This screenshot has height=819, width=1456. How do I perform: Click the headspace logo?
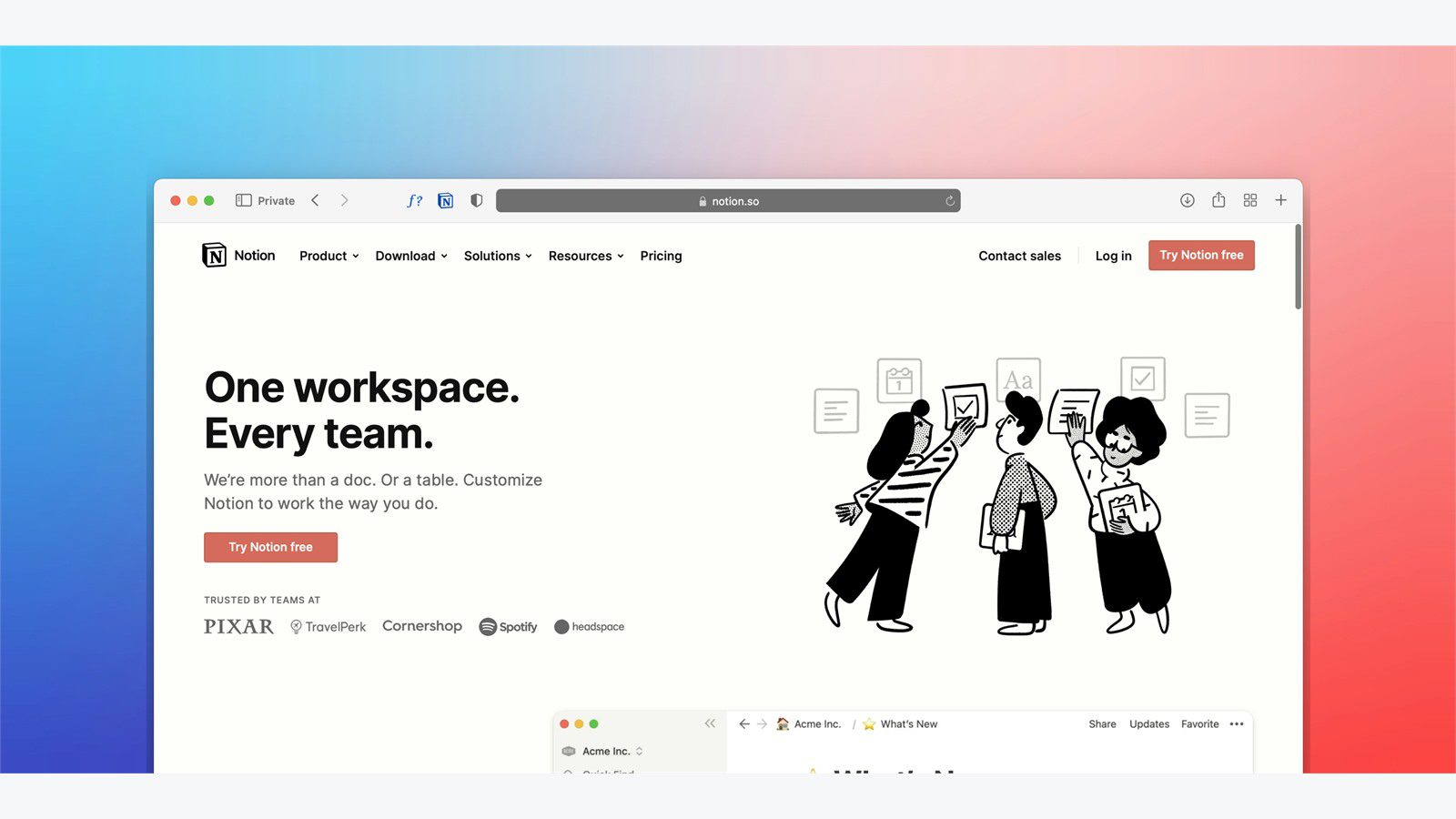coord(589,626)
